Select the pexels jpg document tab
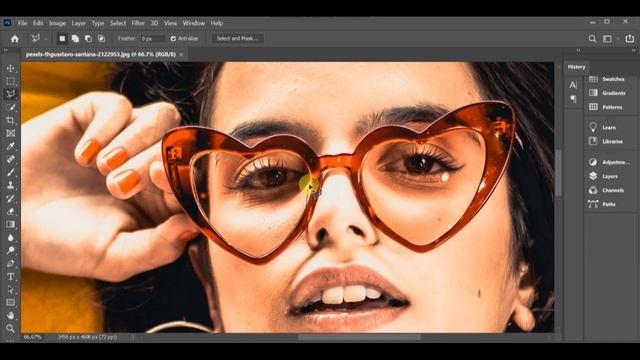The height and width of the screenshot is (360, 640). tap(100, 54)
